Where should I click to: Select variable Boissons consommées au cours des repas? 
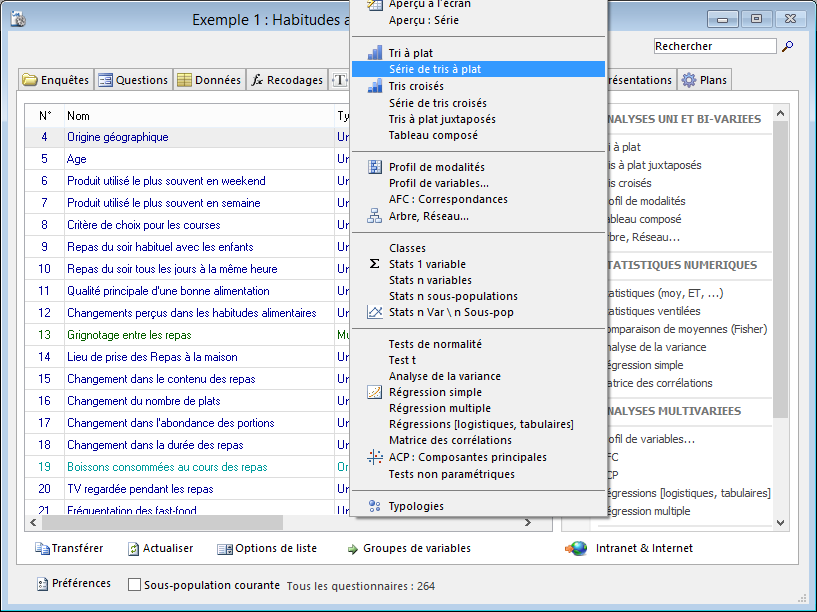click(x=167, y=467)
